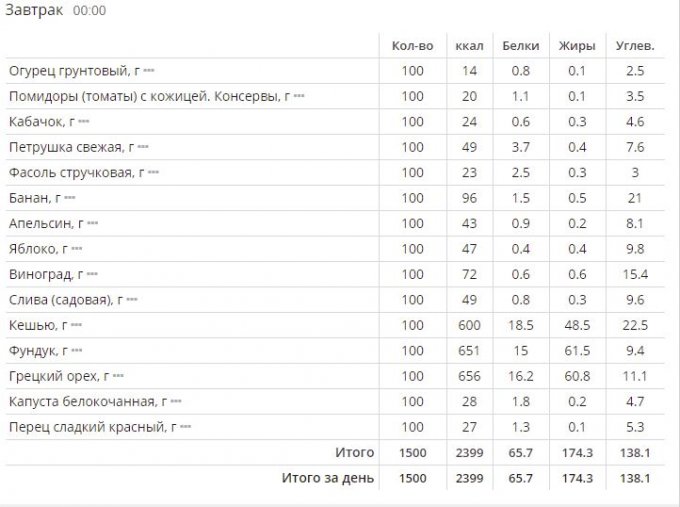Open the options dots after Кешью
Viewport: 680px width, 507px height.
[76, 326]
